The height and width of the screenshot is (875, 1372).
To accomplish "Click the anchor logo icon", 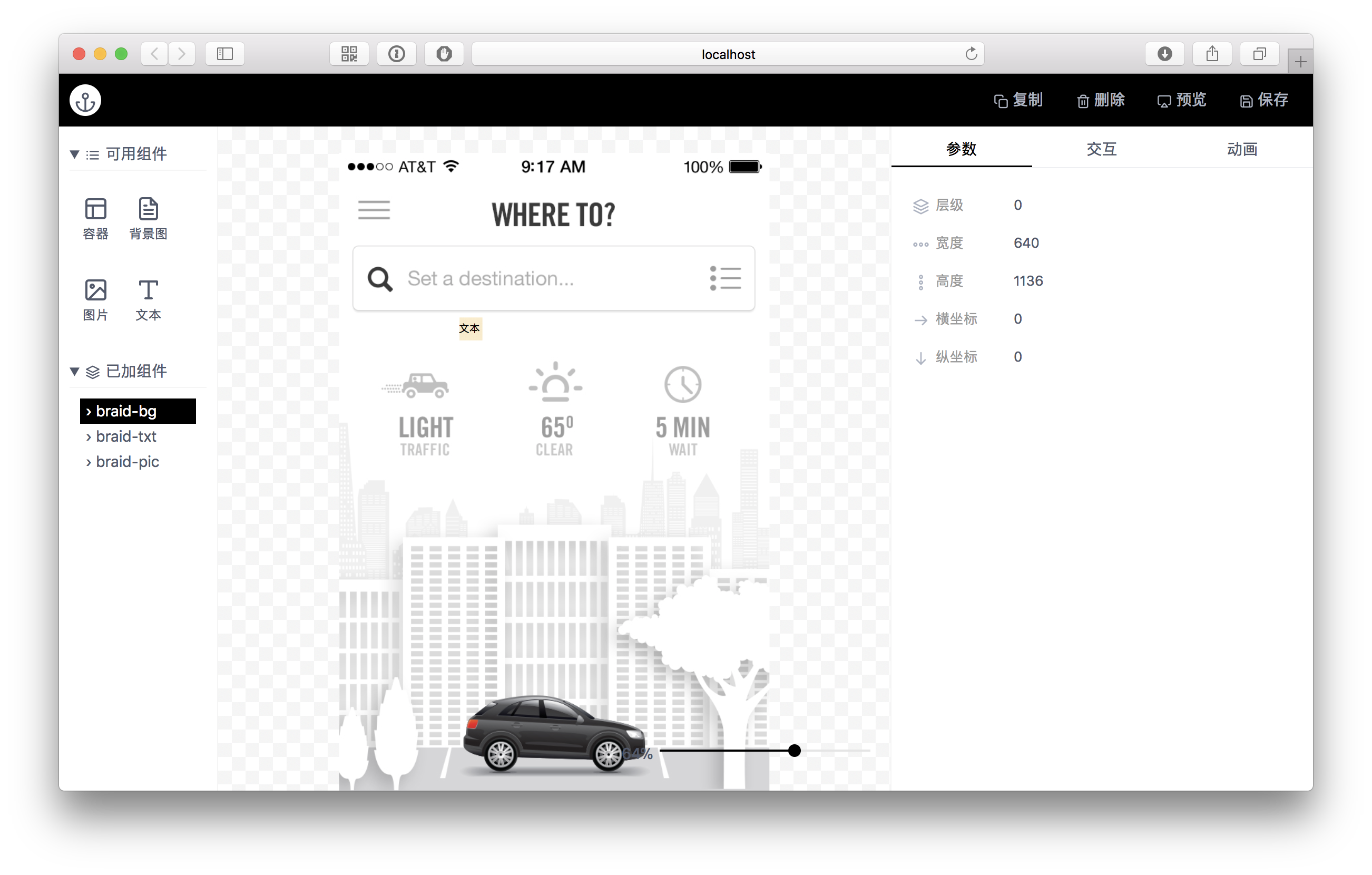I will tap(85, 100).
